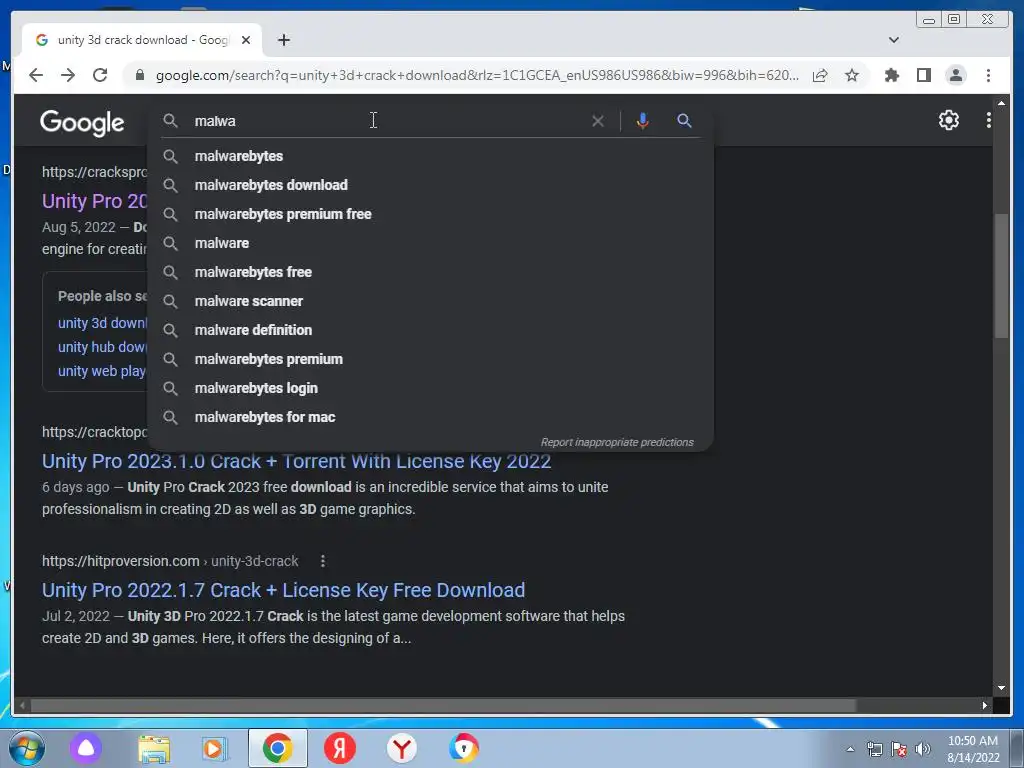The width and height of the screenshot is (1024, 768).
Task: Choose the malwarebytes login suggestion
Action: [431, 388]
